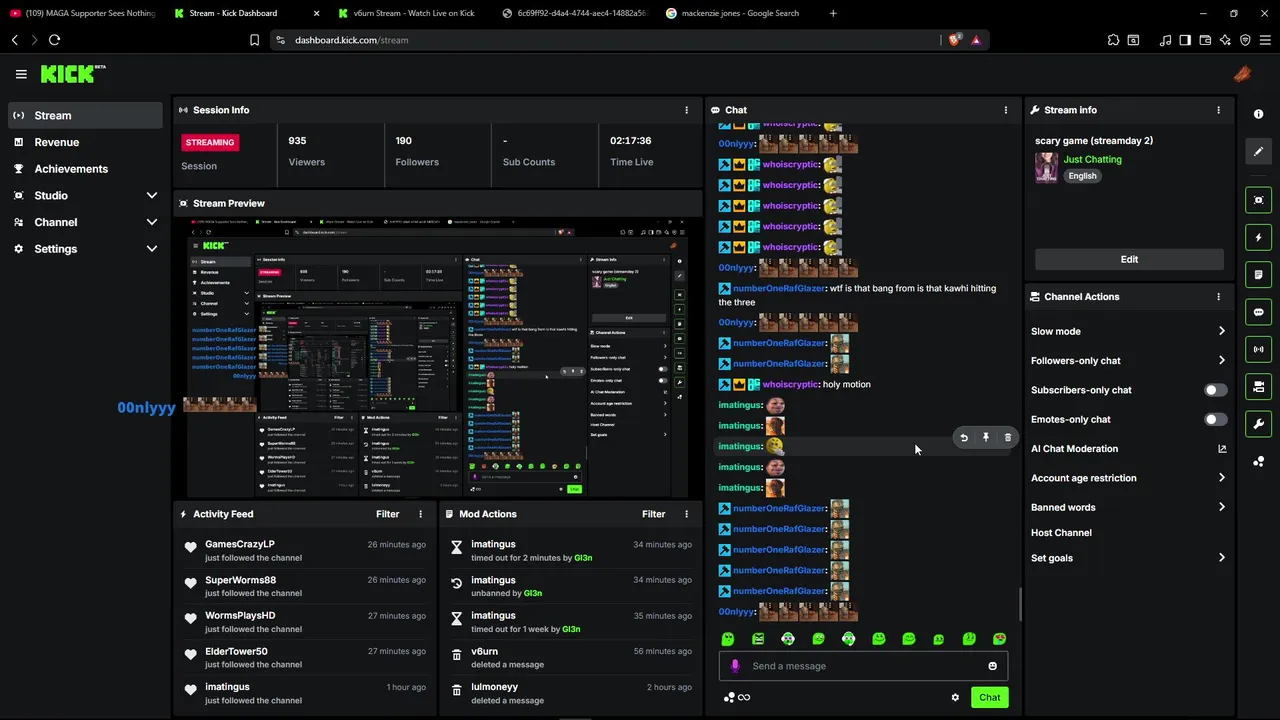Click the pencil edit layout icon
This screenshot has width=1280, height=720.
[x=1258, y=151]
